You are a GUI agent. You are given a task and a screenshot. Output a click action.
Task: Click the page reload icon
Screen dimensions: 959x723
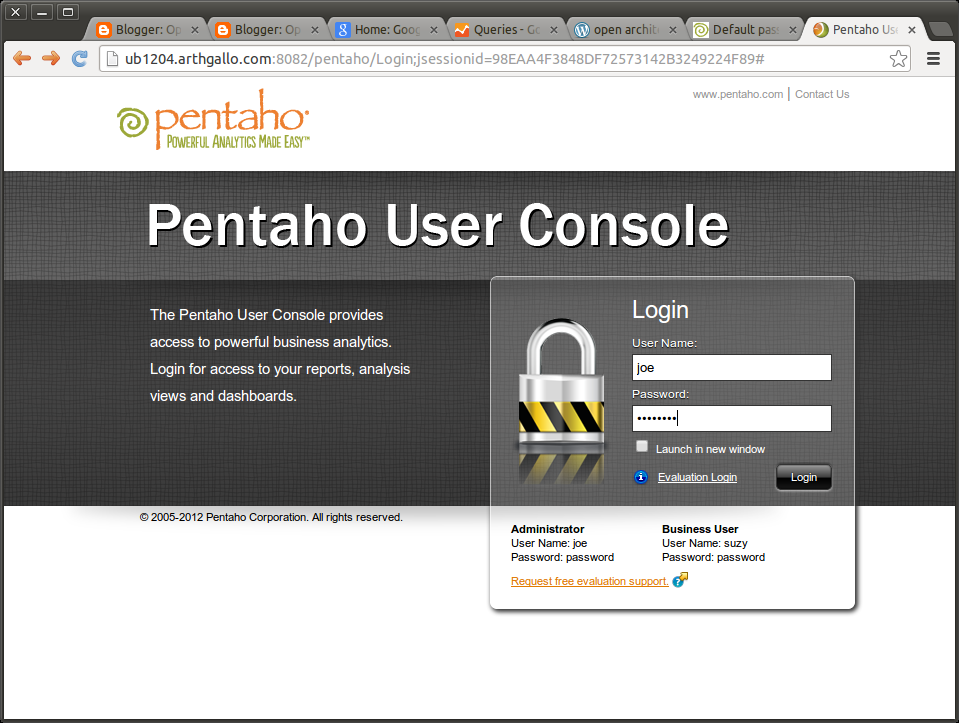pos(79,58)
